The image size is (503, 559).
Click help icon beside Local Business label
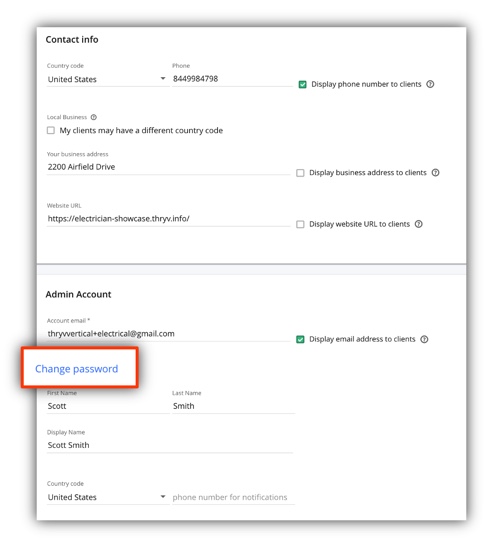(94, 117)
